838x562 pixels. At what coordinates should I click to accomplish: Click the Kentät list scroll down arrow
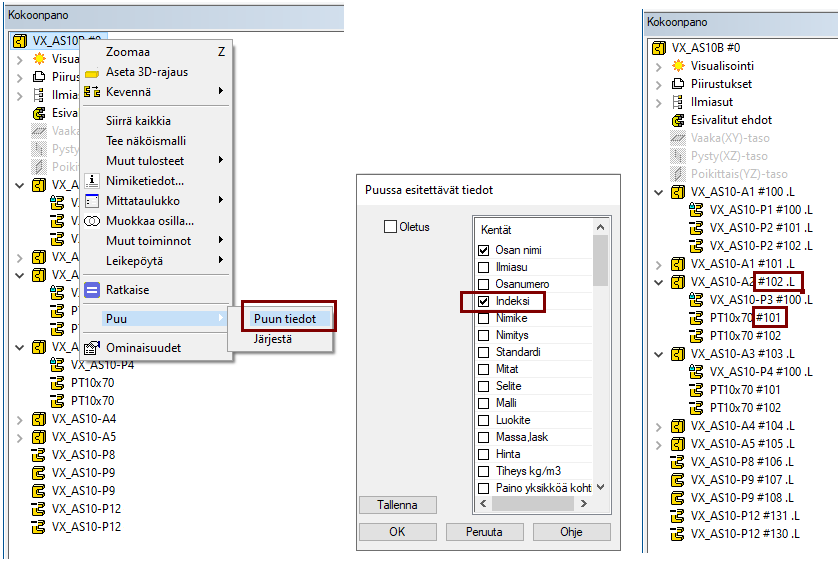[601, 487]
